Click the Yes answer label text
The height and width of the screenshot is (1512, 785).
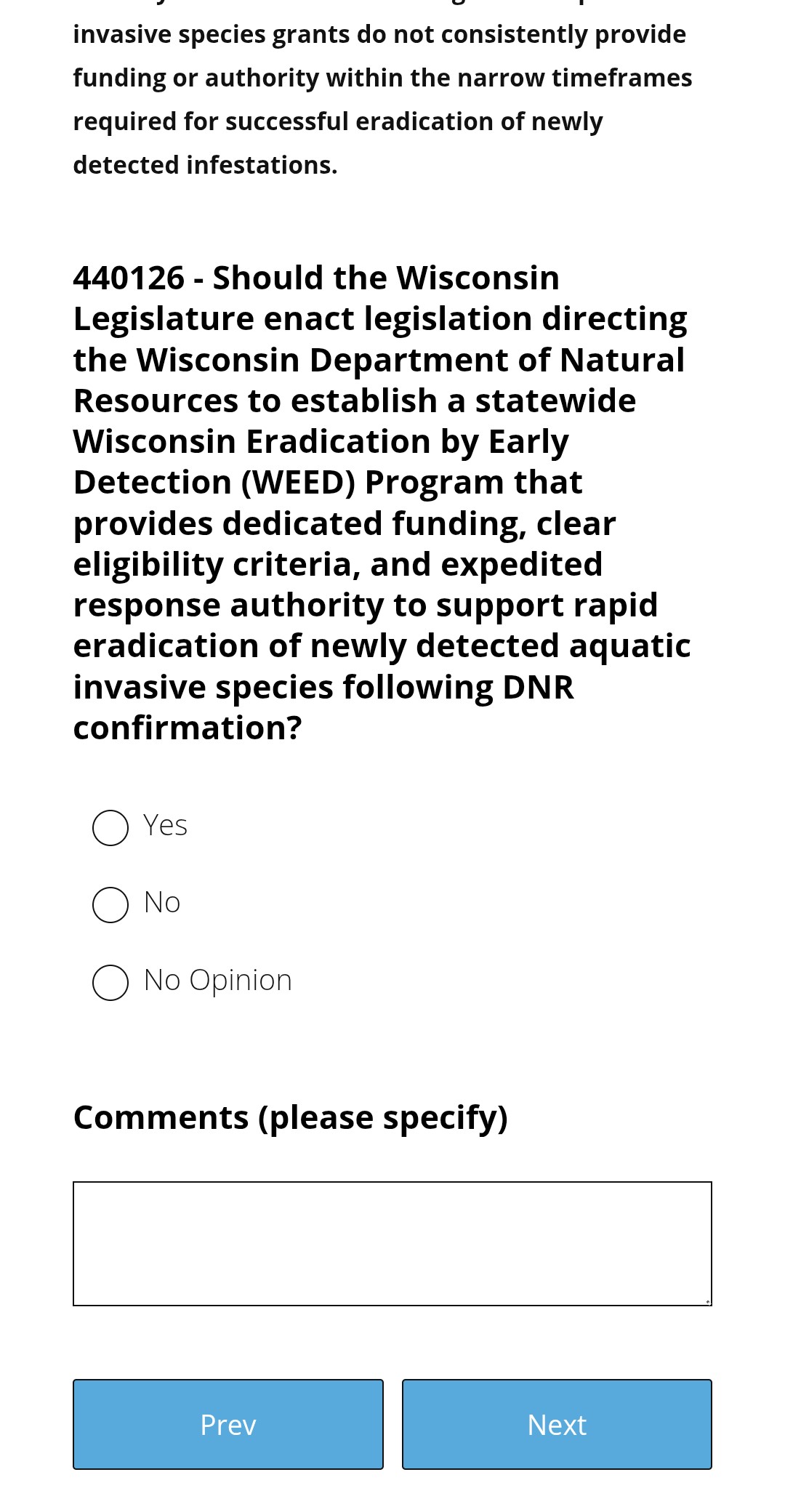pyautogui.click(x=165, y=826)
